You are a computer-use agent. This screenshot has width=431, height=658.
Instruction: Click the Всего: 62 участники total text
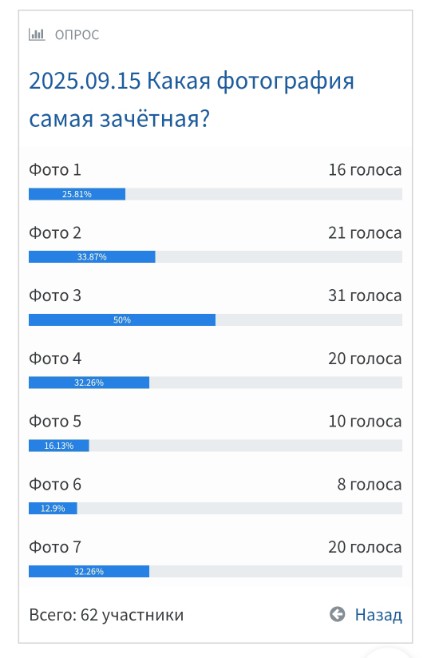[x=106, y=615]
